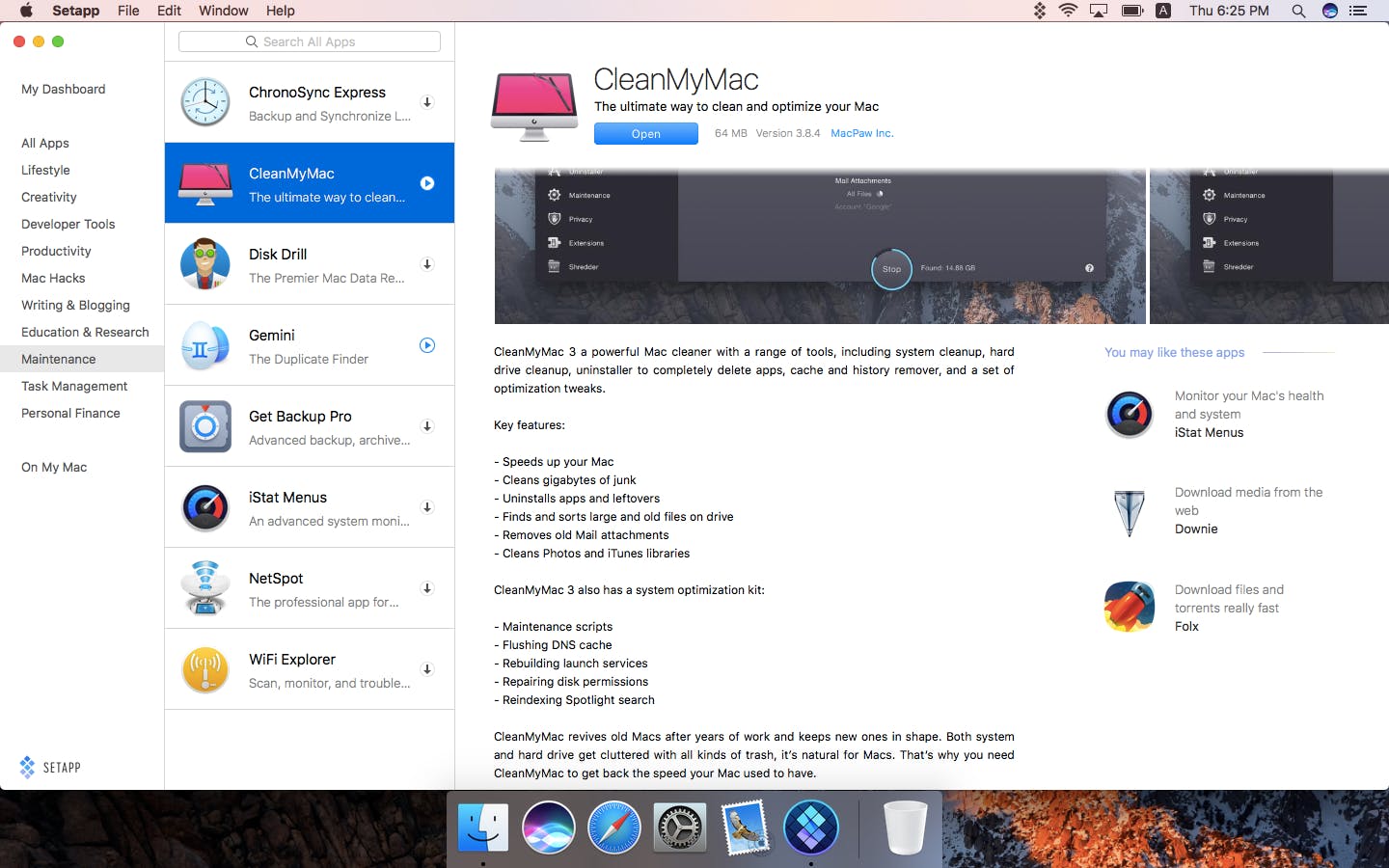Click the Downie icon in suggestions
Screen dimensions: 1389x868
[1129, 511]
